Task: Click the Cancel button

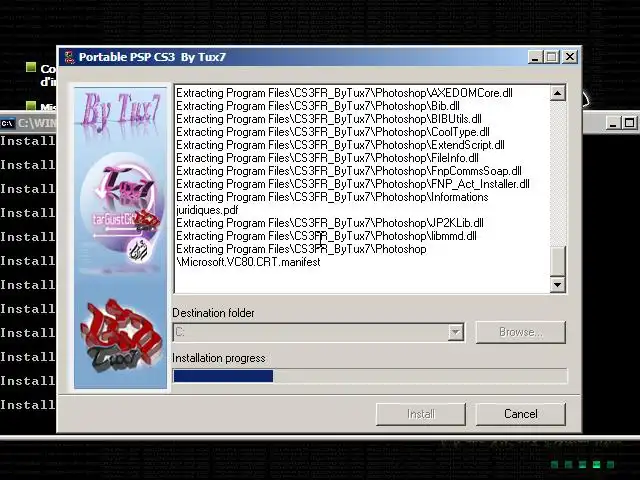Action: 520,414
